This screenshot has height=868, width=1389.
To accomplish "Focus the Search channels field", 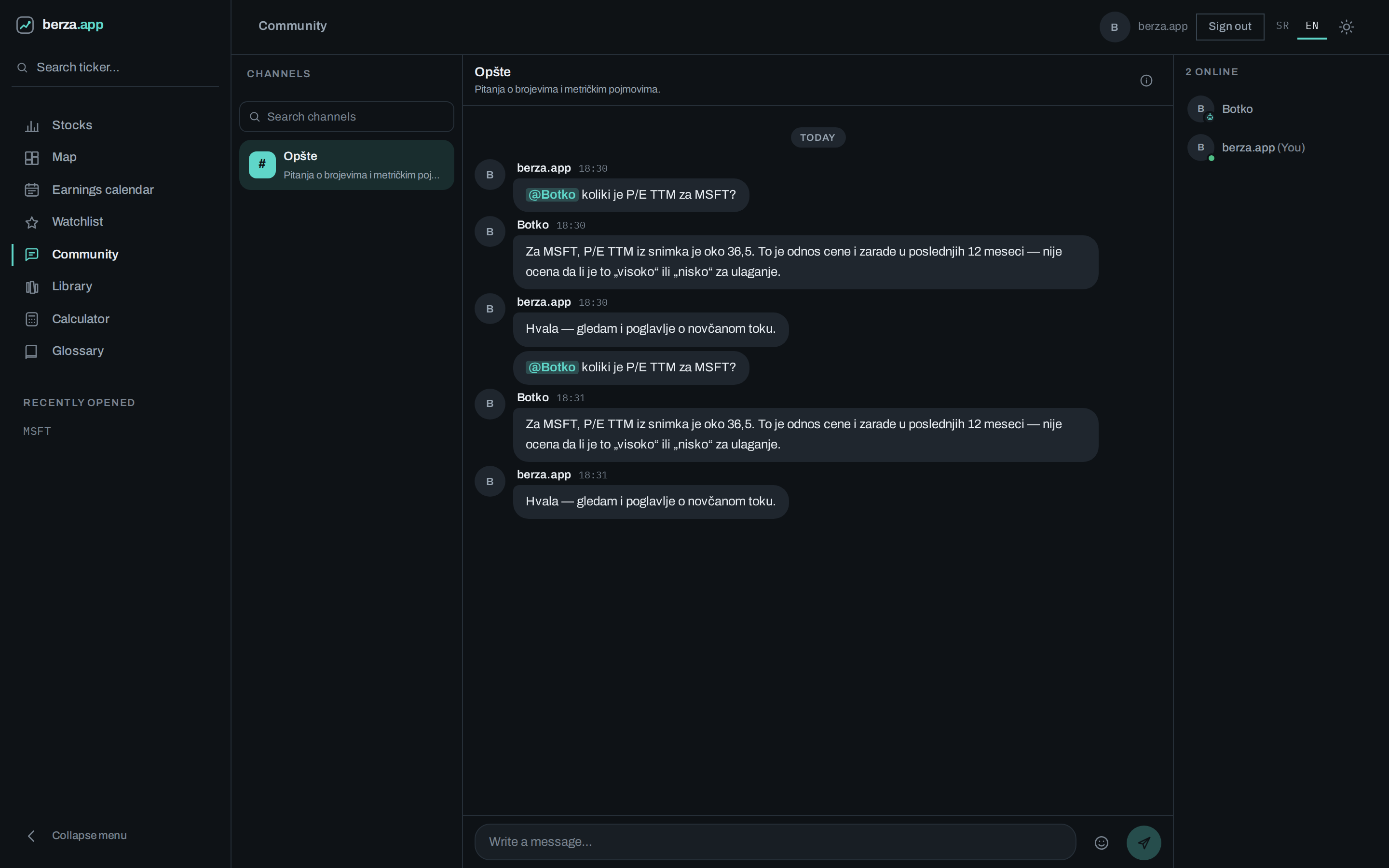I will click(x=346, y=117).
